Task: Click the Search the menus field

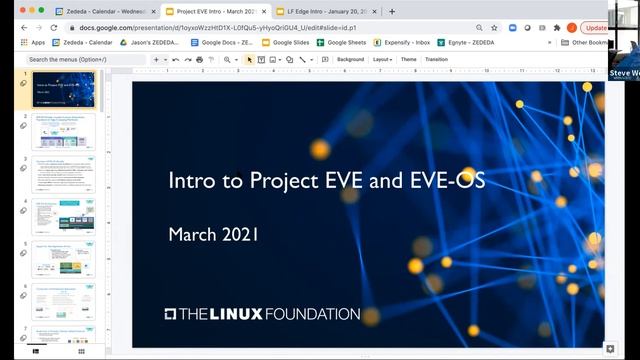Action: coord(86,60)
